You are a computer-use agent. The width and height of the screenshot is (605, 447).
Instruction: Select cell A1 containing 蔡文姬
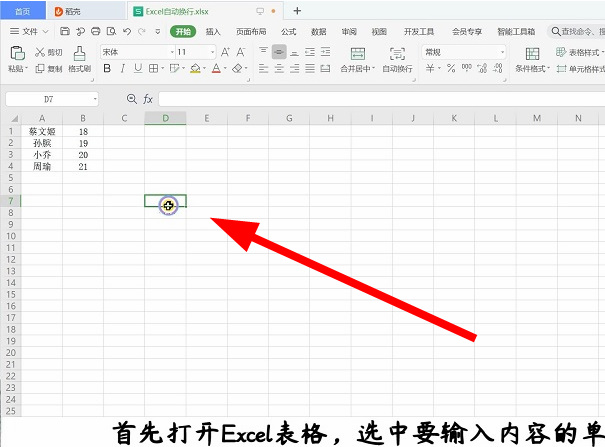42,132
